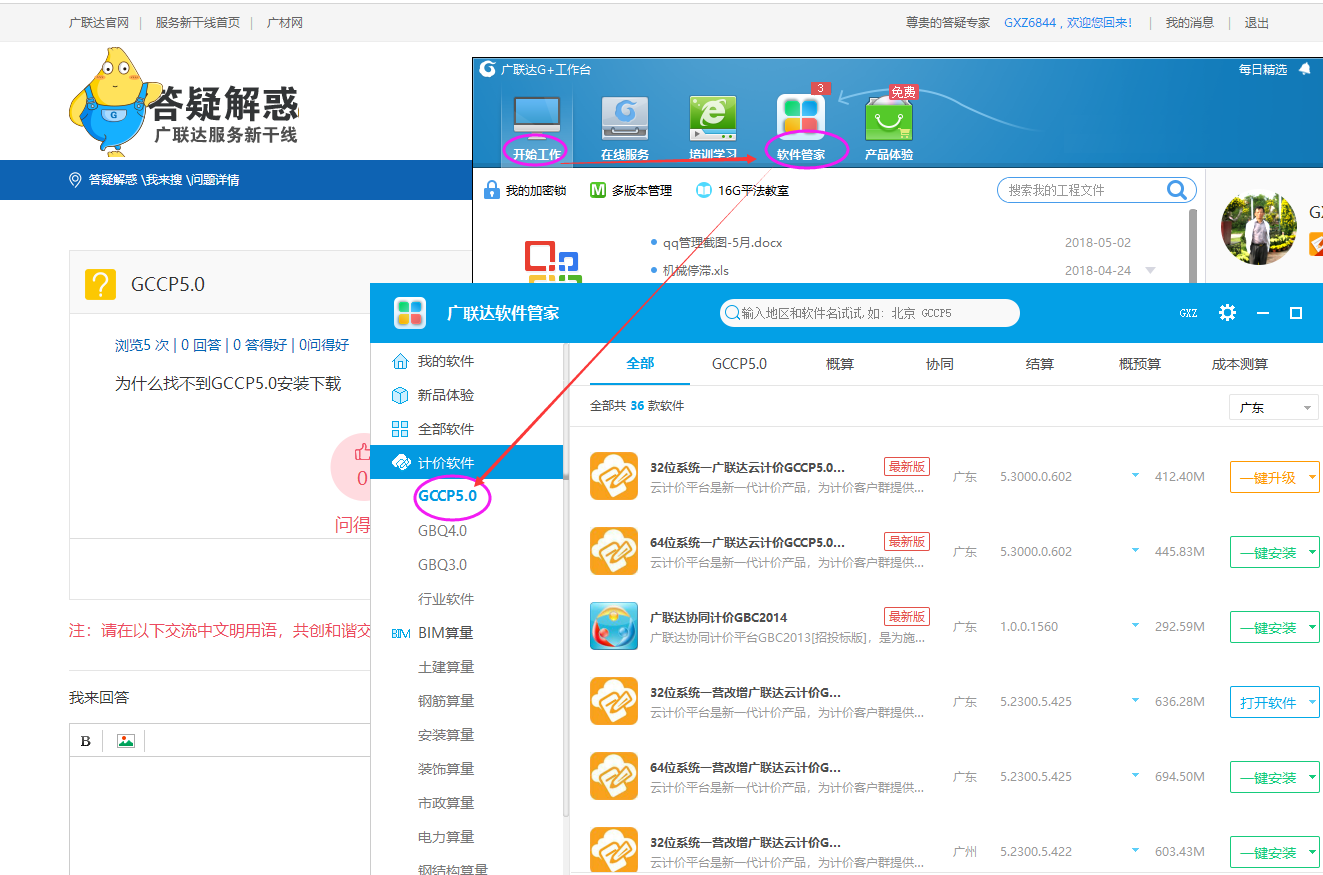Click the 64位系统广联达云计价GCCP5.0 product icon
Viewport: 1323px width, 875px height.
click(614, 551)
